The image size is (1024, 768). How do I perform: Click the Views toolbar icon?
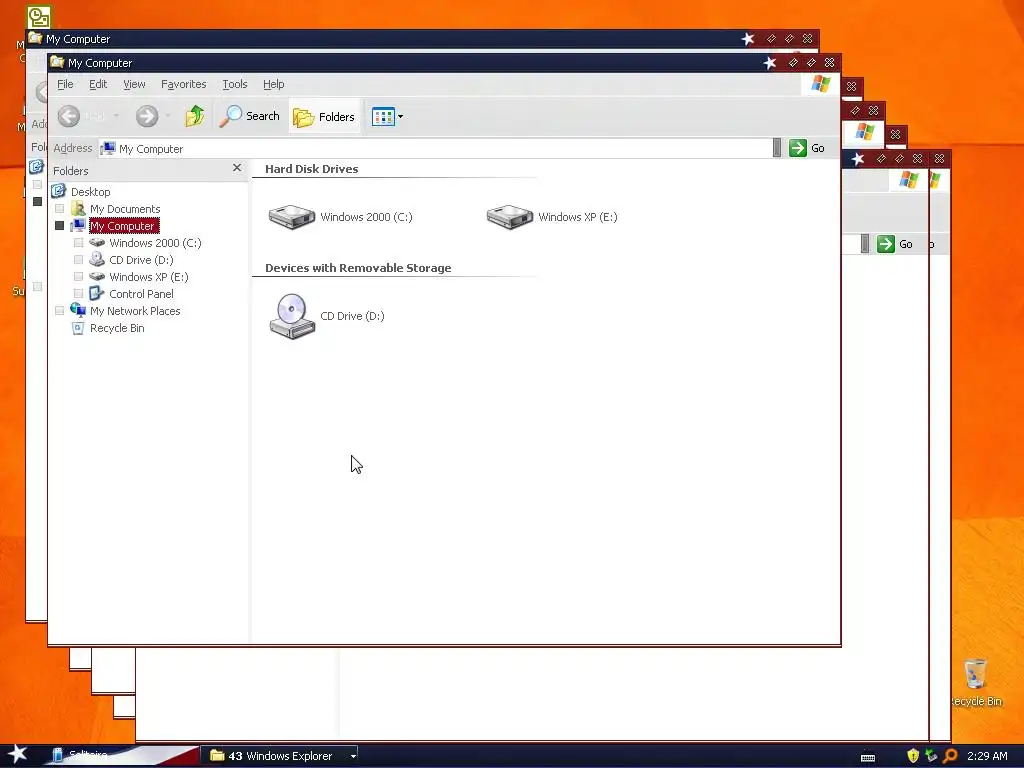pyautogui.click(x=383, y=117)
